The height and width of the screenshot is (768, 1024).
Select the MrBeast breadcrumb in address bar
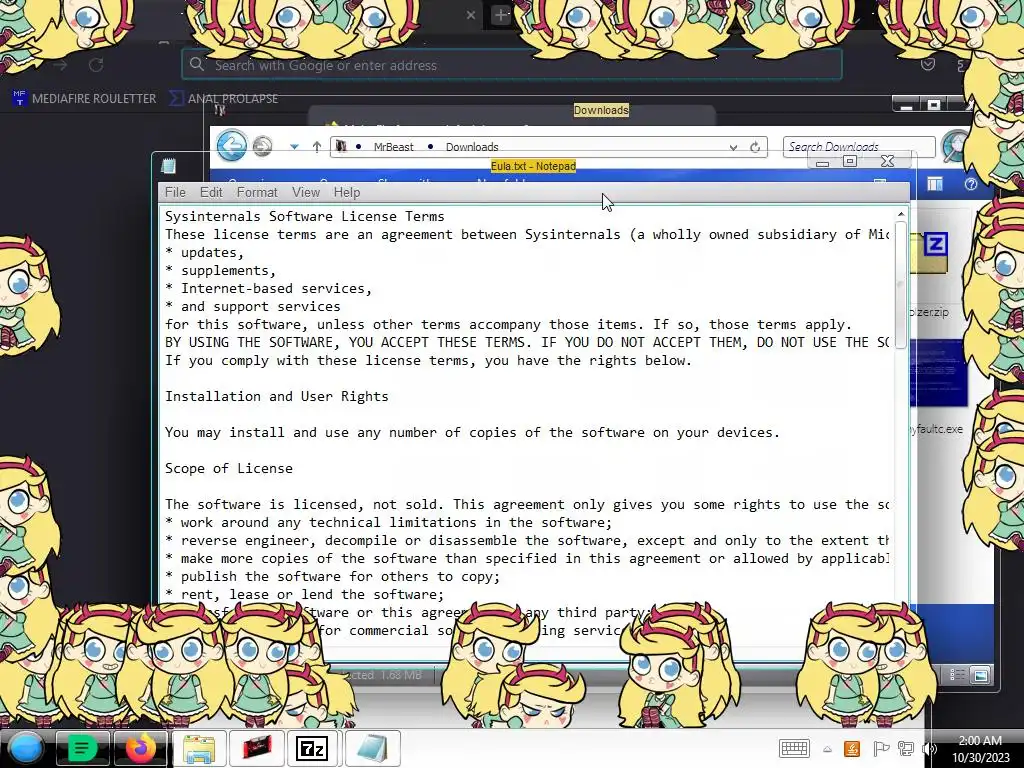click(x=393, y=147)
